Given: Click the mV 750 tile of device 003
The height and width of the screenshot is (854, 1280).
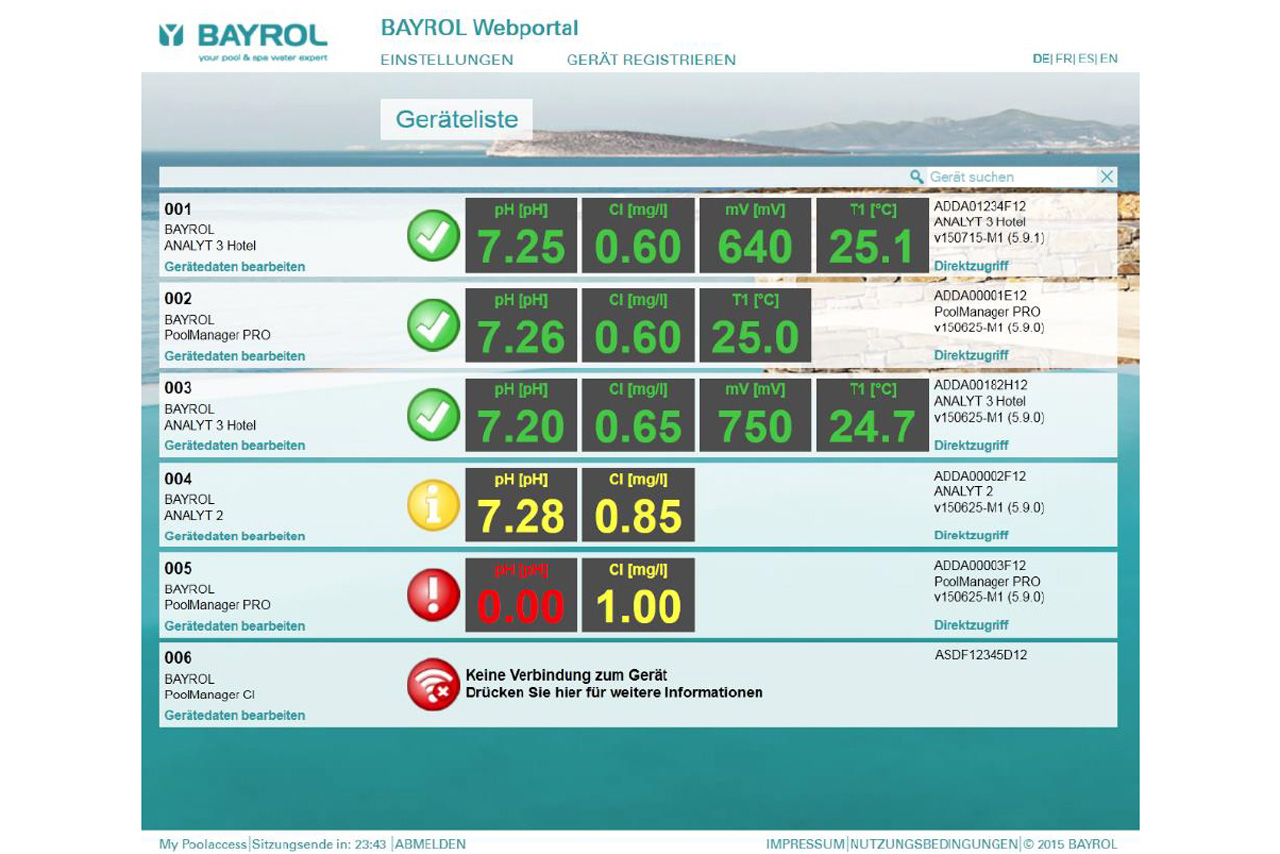Looking at the screenshot, I should 755,415.
